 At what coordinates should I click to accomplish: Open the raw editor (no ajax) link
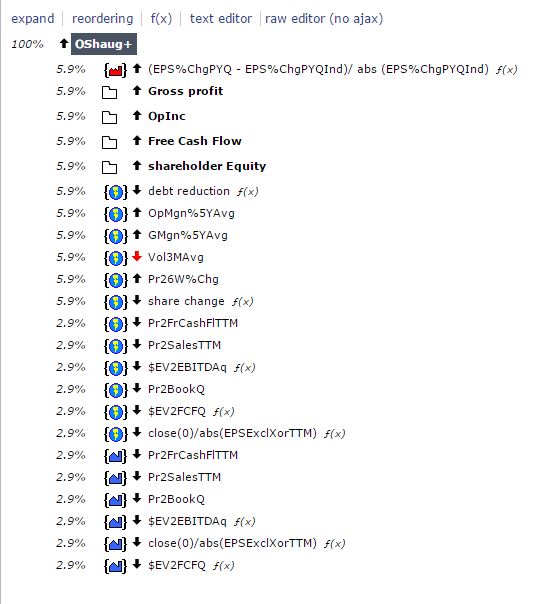pyautogui.click(x=324, y=18)
